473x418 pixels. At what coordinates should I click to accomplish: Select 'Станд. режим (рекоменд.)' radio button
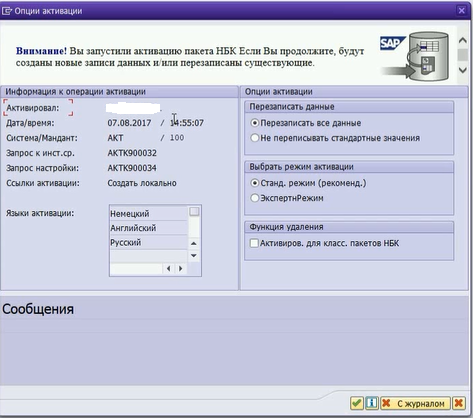[255, 183]
